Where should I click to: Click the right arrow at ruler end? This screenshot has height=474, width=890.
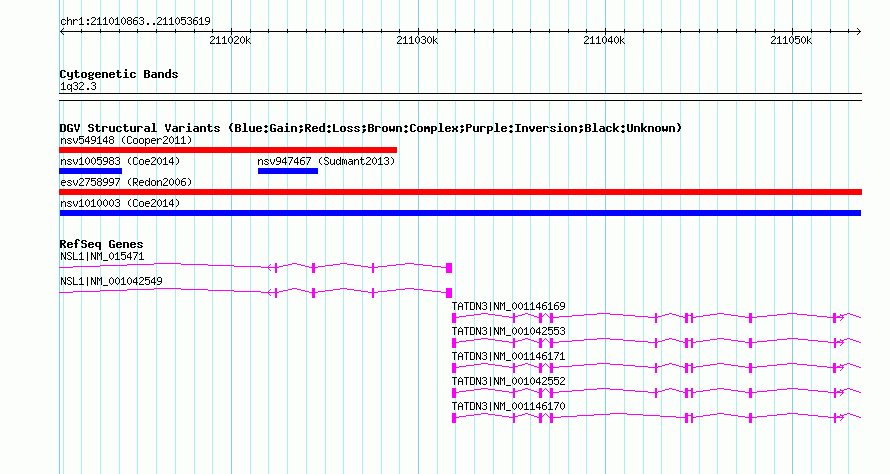click(858, 32)
